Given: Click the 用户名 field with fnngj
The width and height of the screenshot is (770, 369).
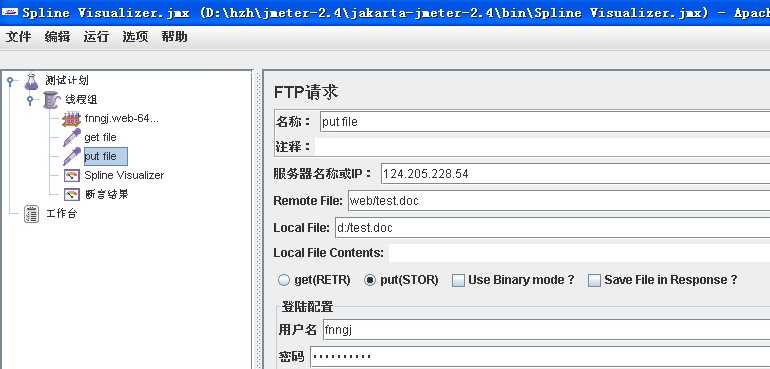Looking at the screenshot, I should (546, 330).
